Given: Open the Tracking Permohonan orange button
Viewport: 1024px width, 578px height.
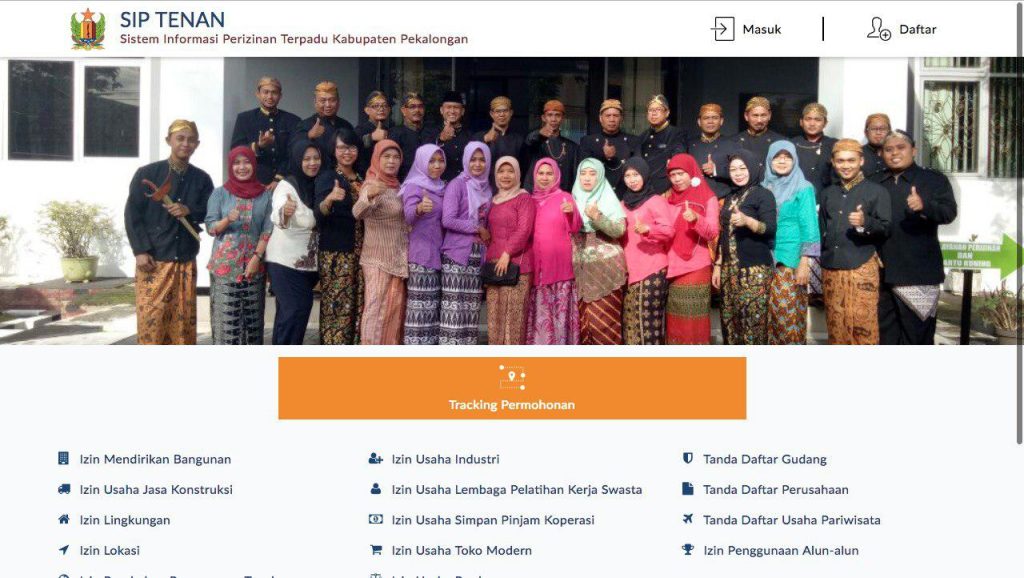Looking at the screenshot, I should coord(512,388).
